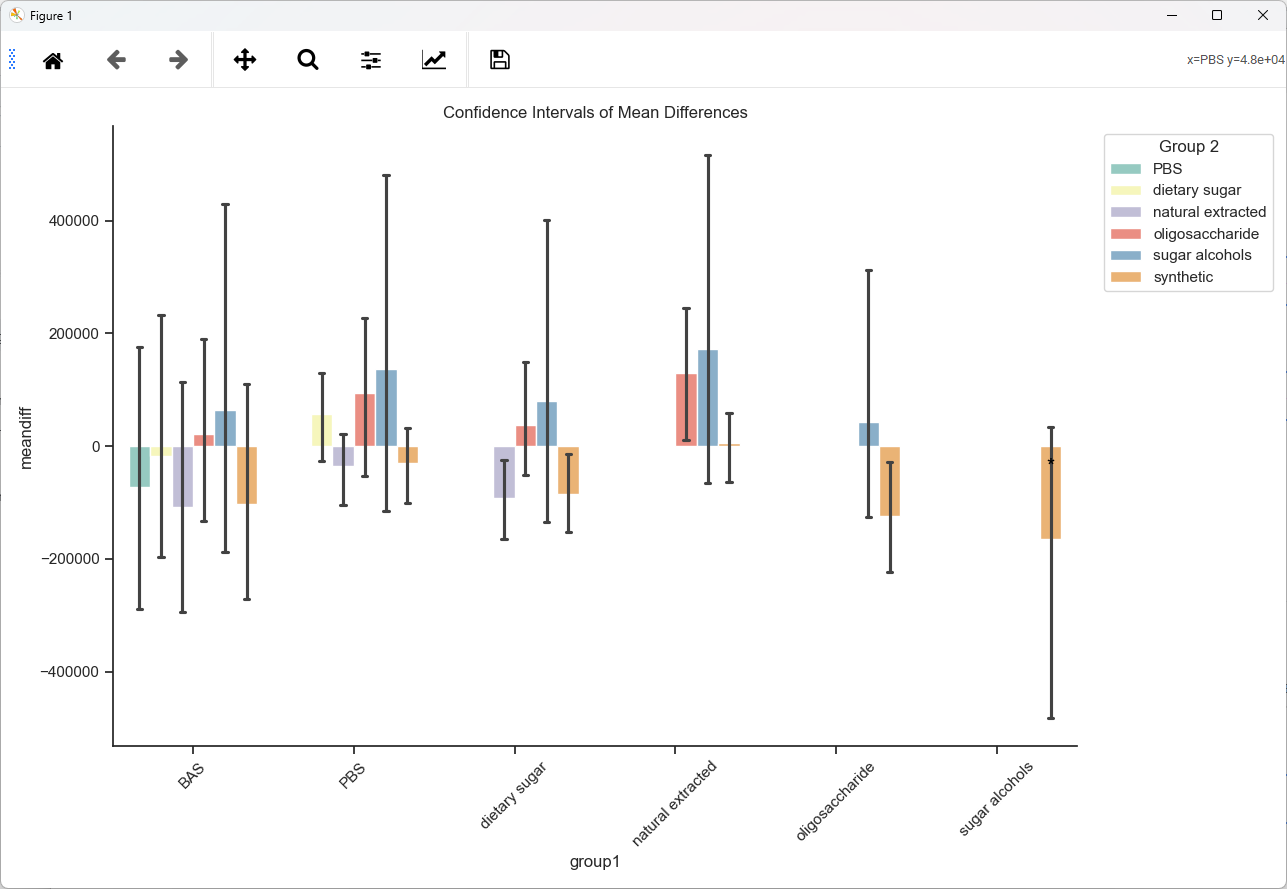Reset the view with the Home icon
Viewport: 1287px width, 889px height.
pyautogui.click(x=53, y=60)
